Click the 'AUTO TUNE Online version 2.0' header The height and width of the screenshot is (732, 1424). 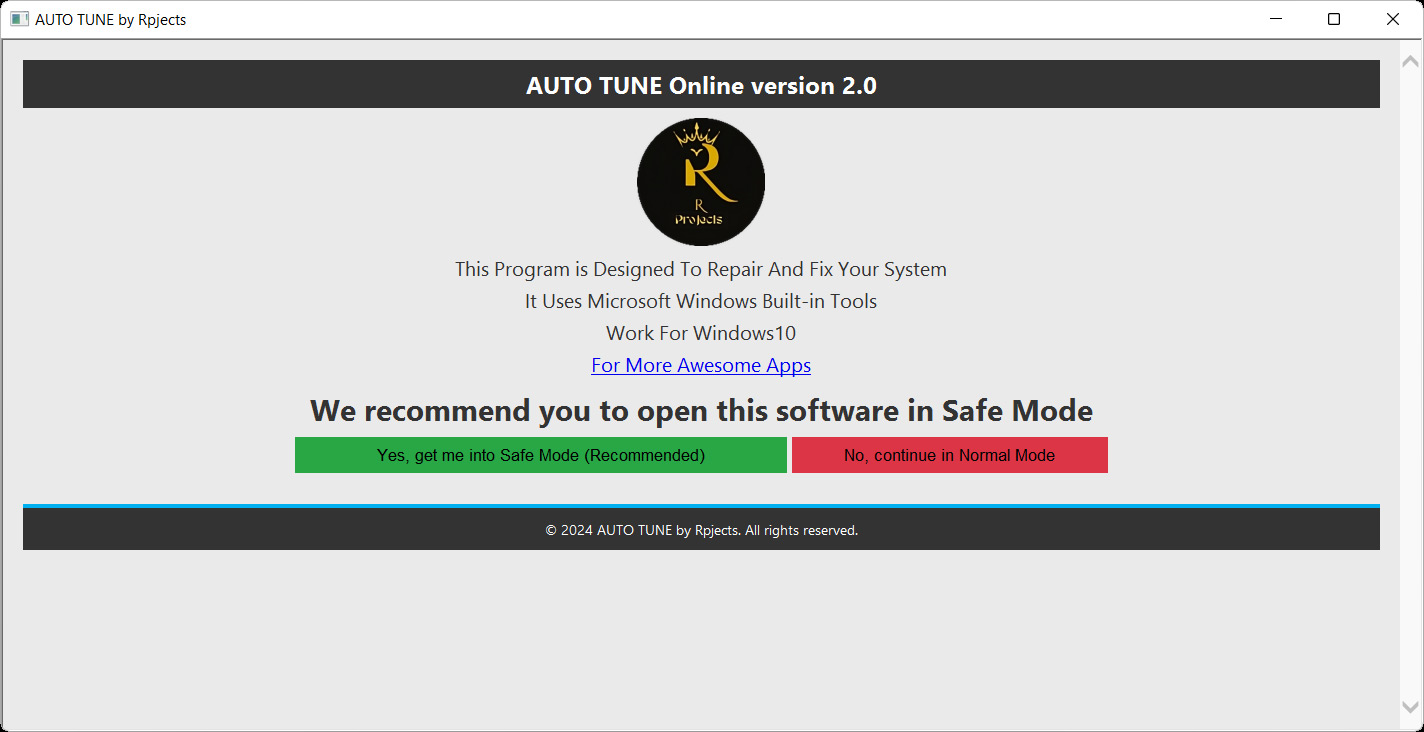click(x=701, y=85)
